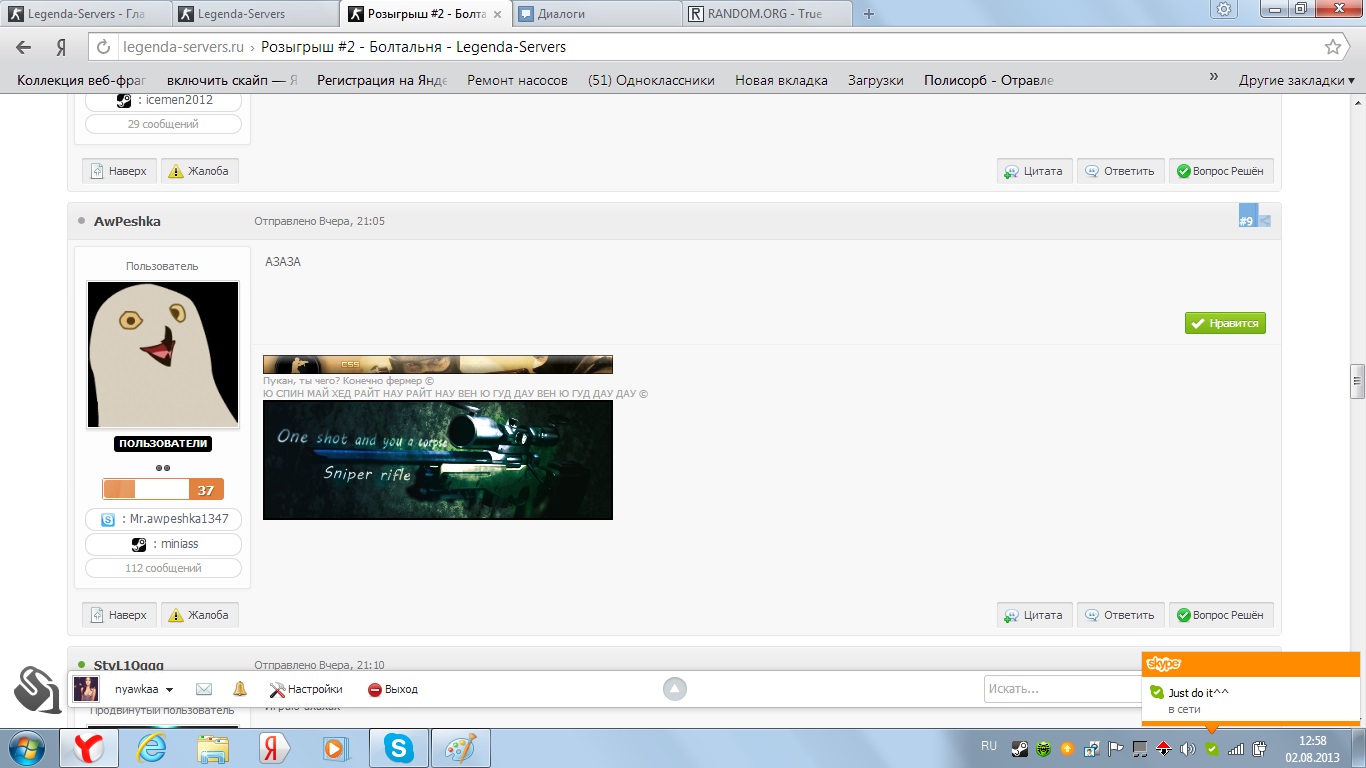1366x768 pixels.
Task: Click Цитата button under icemen2012 post
Action: tap(1034, 171)
